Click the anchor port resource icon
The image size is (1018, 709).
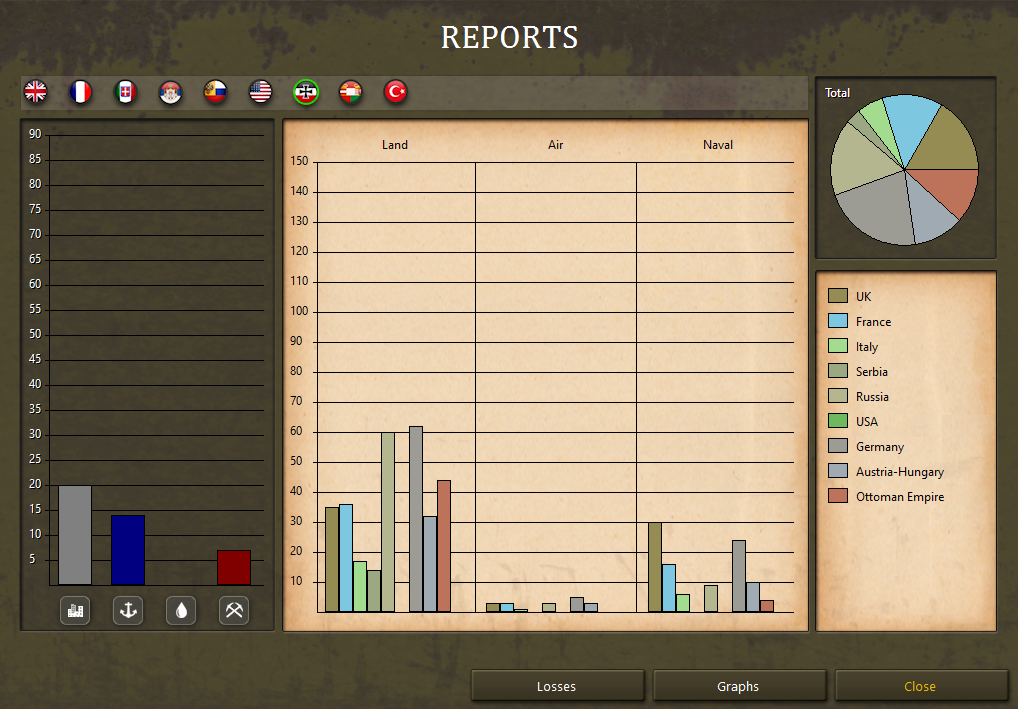[128, 610]
